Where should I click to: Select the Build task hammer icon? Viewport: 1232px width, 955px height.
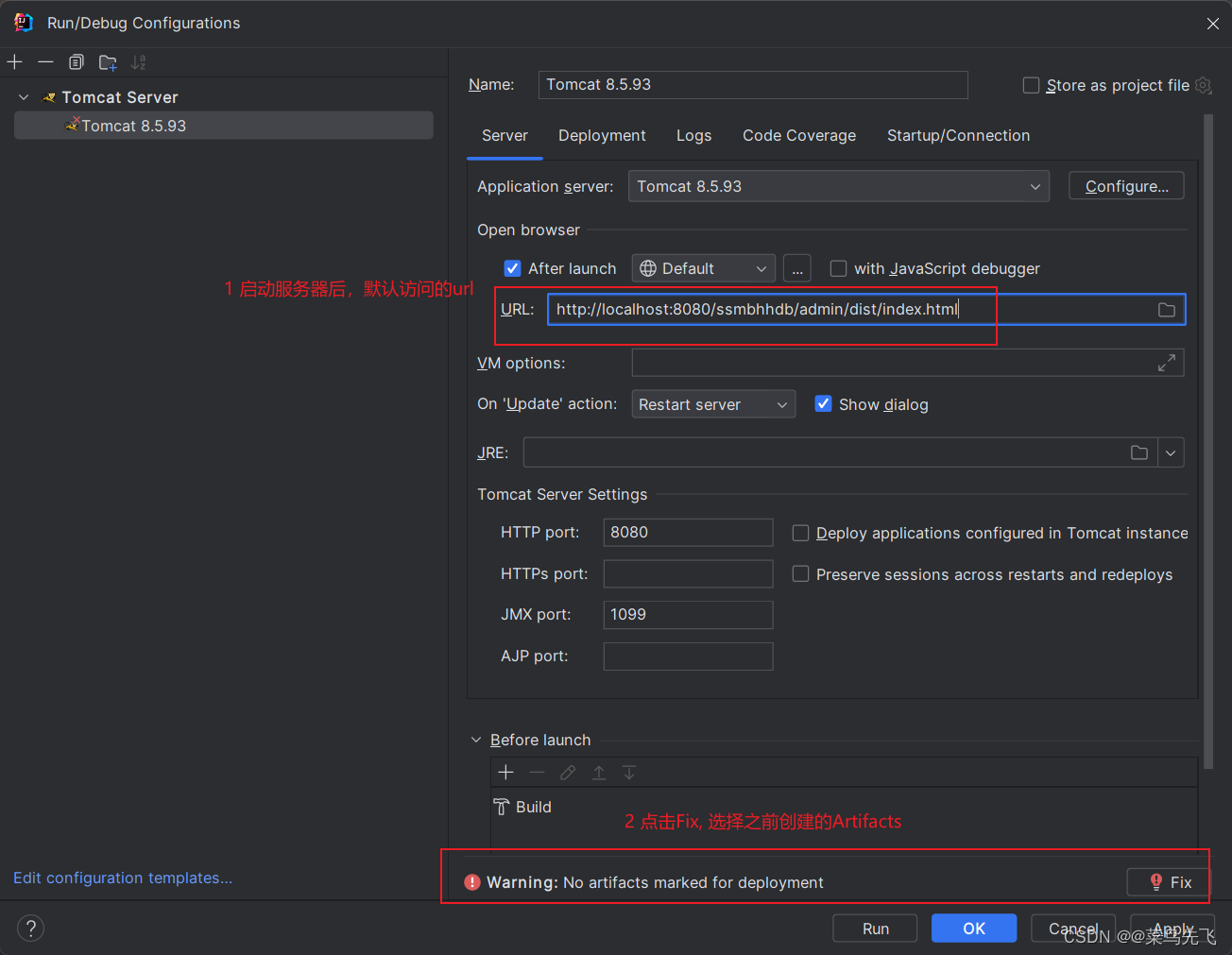(502, 807)
